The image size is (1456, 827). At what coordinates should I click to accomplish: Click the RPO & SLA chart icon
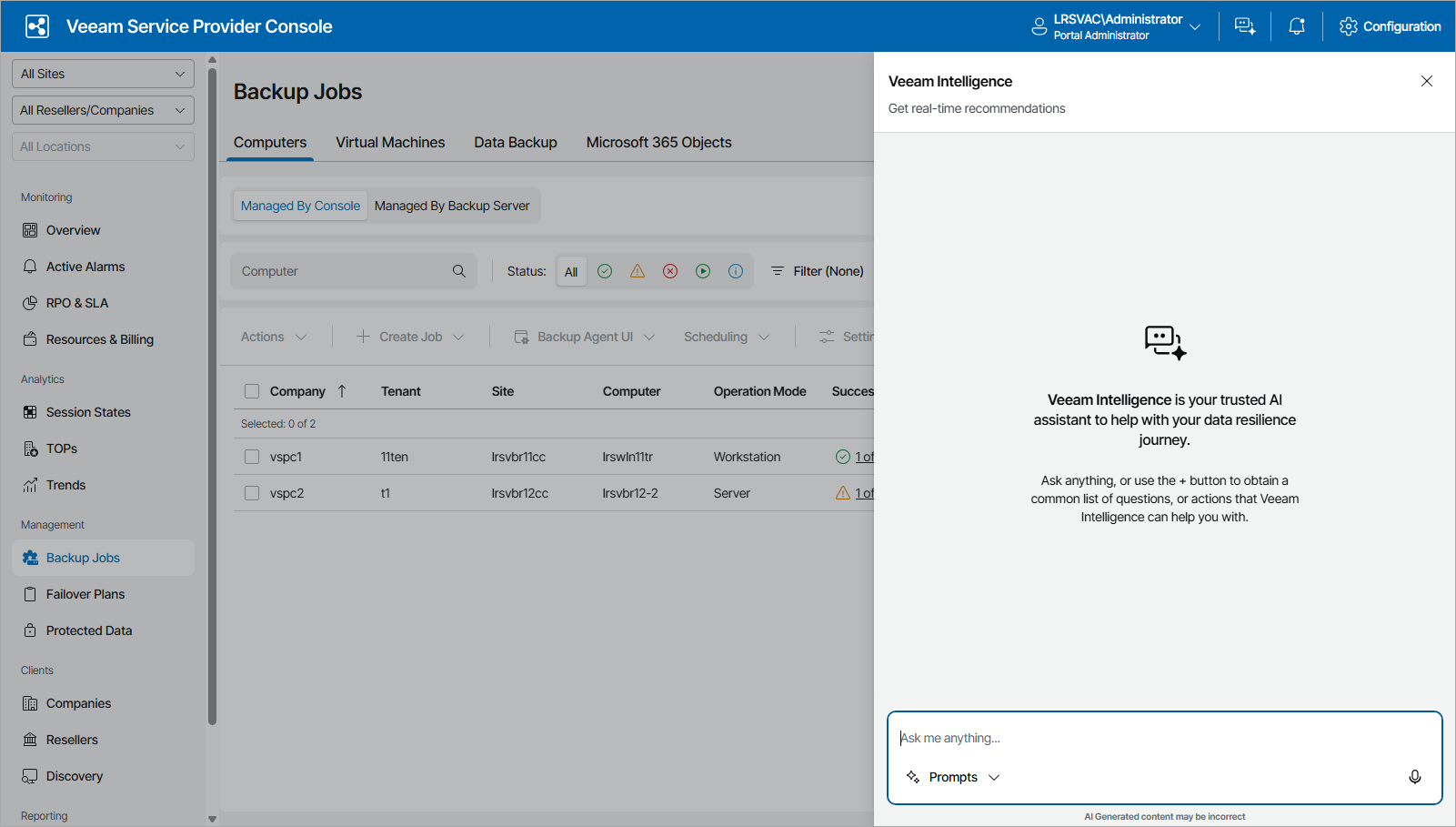point(30,303)
